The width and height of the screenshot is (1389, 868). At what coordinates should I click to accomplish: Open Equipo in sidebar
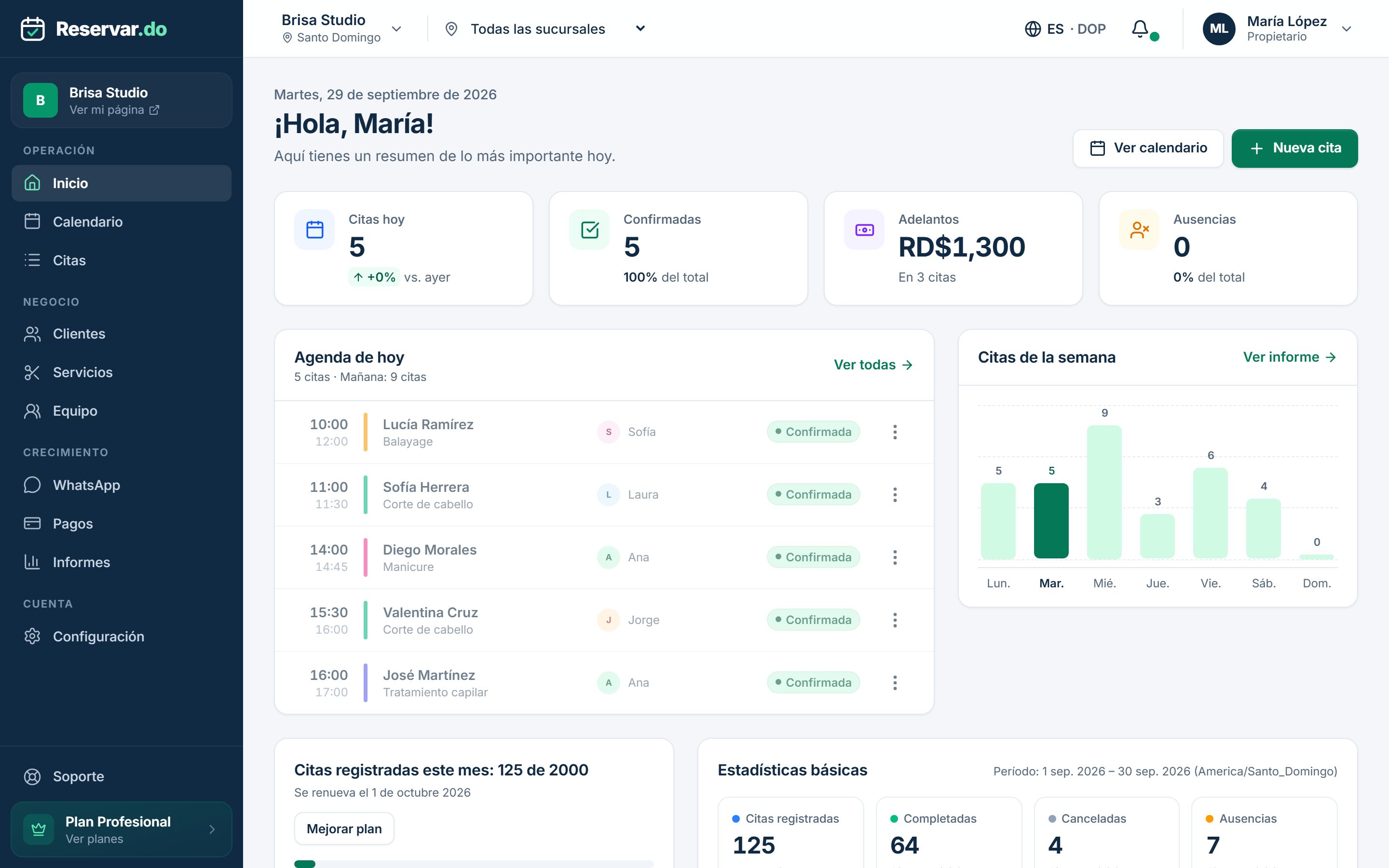(x=122, y=410)
